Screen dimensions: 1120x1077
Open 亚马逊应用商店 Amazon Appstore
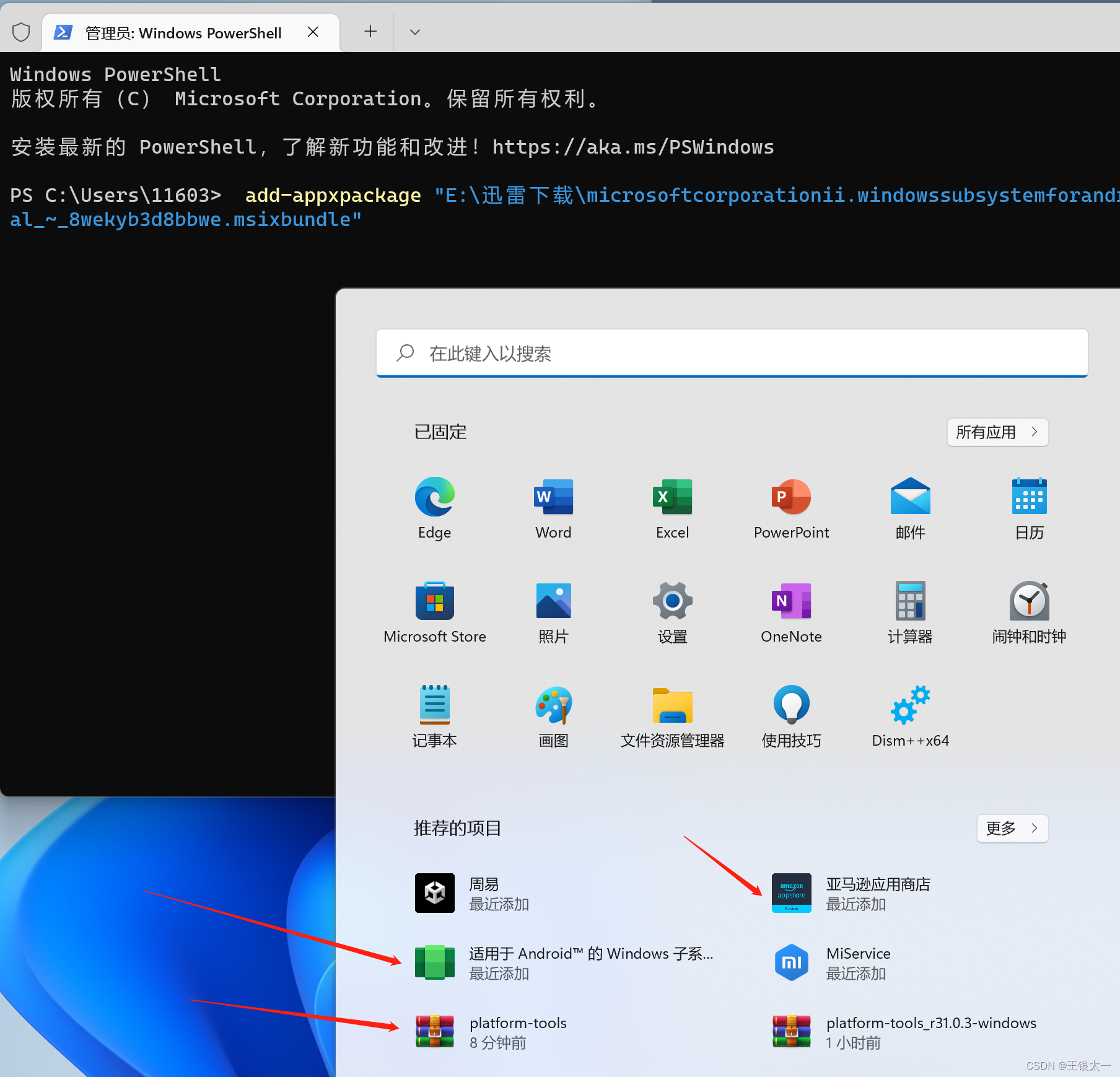pyautogui.click(x=852, y=893)
